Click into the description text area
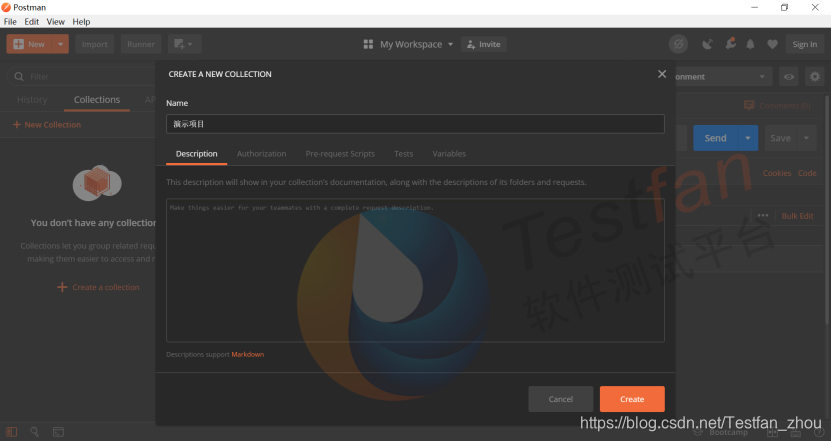Screen dimensions: 831x442 [x=415, y=270]
